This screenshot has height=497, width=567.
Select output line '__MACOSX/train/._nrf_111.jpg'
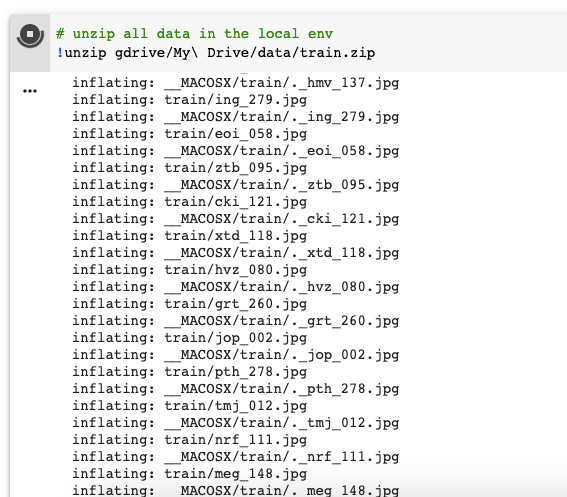pos(236,457)
